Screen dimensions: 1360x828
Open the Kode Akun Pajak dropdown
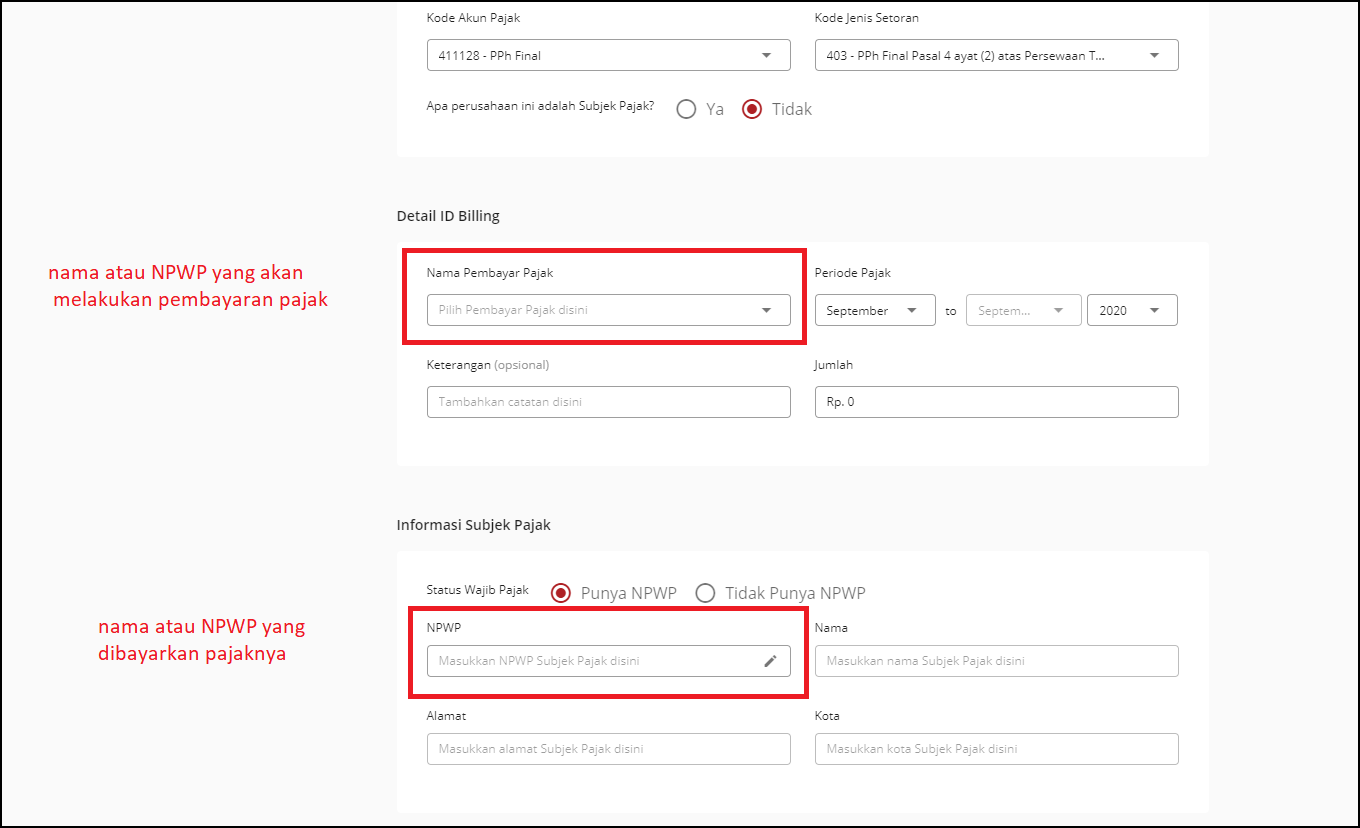point(608,55)
